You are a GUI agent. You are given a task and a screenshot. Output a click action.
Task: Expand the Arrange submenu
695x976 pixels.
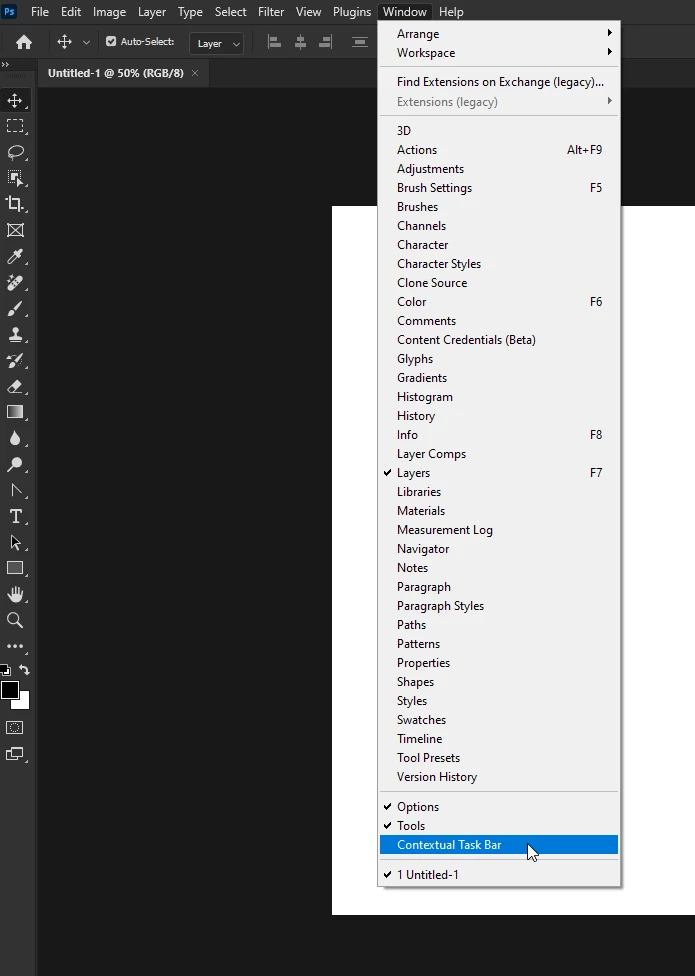(x=500, y=34)
